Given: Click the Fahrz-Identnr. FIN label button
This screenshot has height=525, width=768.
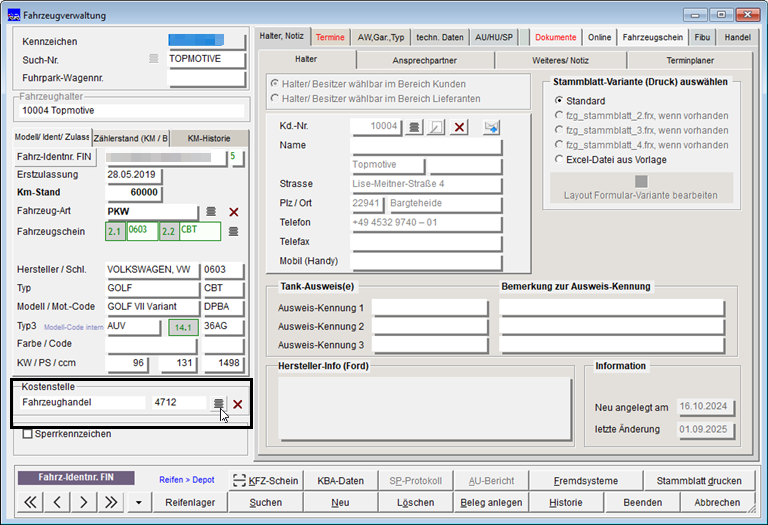Looking at the screenshot, I should point(54,157).
